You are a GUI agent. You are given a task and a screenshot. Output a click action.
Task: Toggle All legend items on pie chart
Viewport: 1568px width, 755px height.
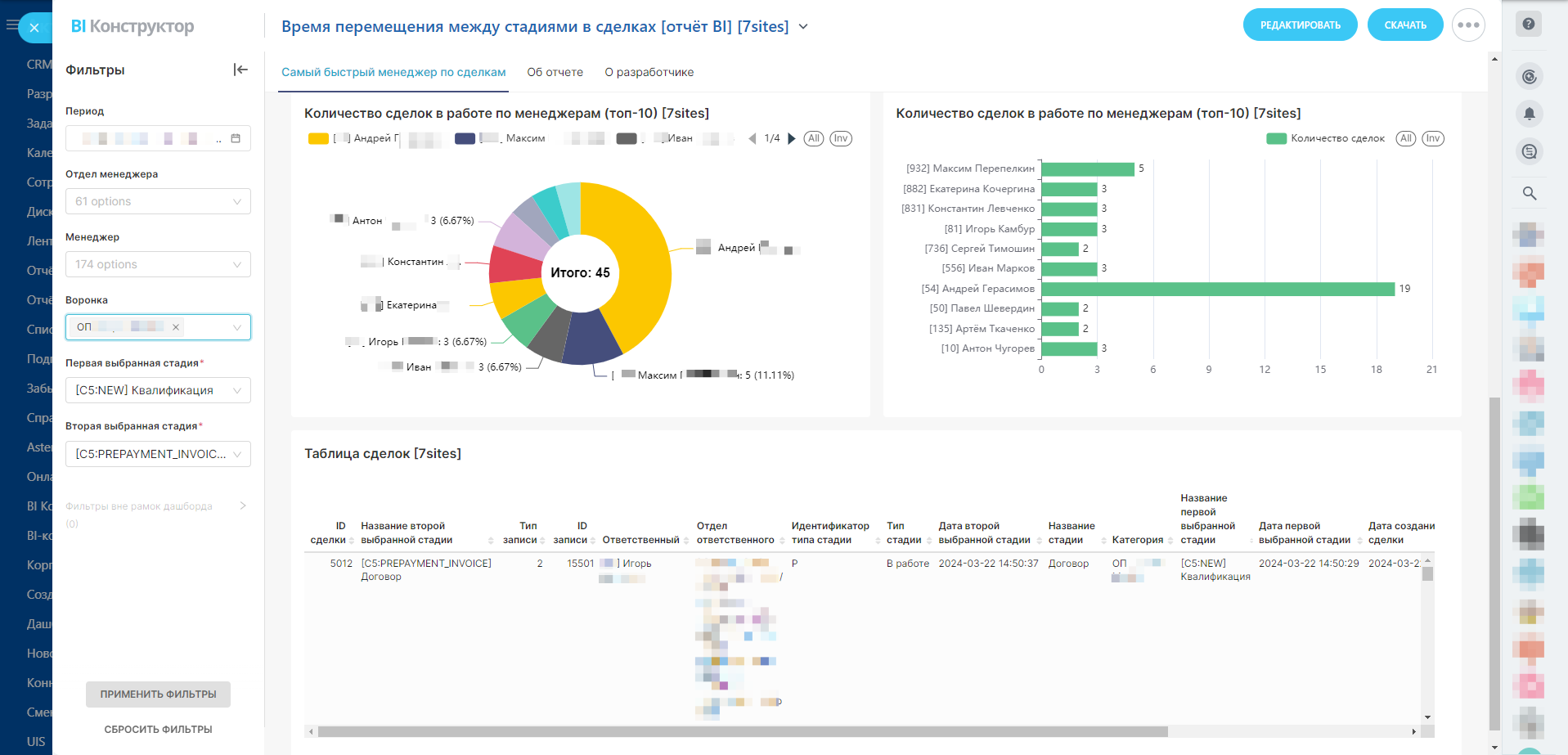(813, 139)
